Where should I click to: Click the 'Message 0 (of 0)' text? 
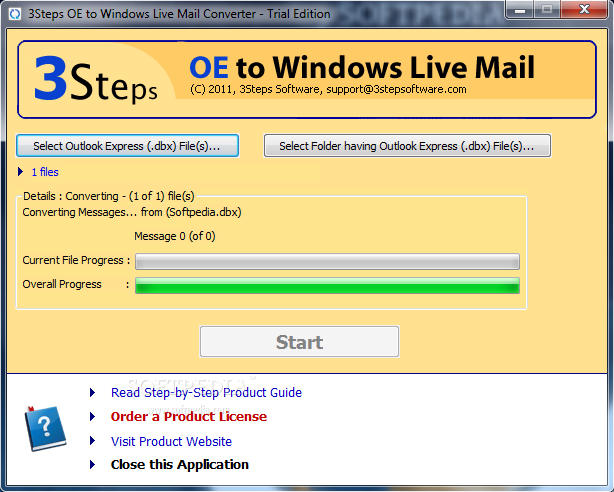[175, 236]
